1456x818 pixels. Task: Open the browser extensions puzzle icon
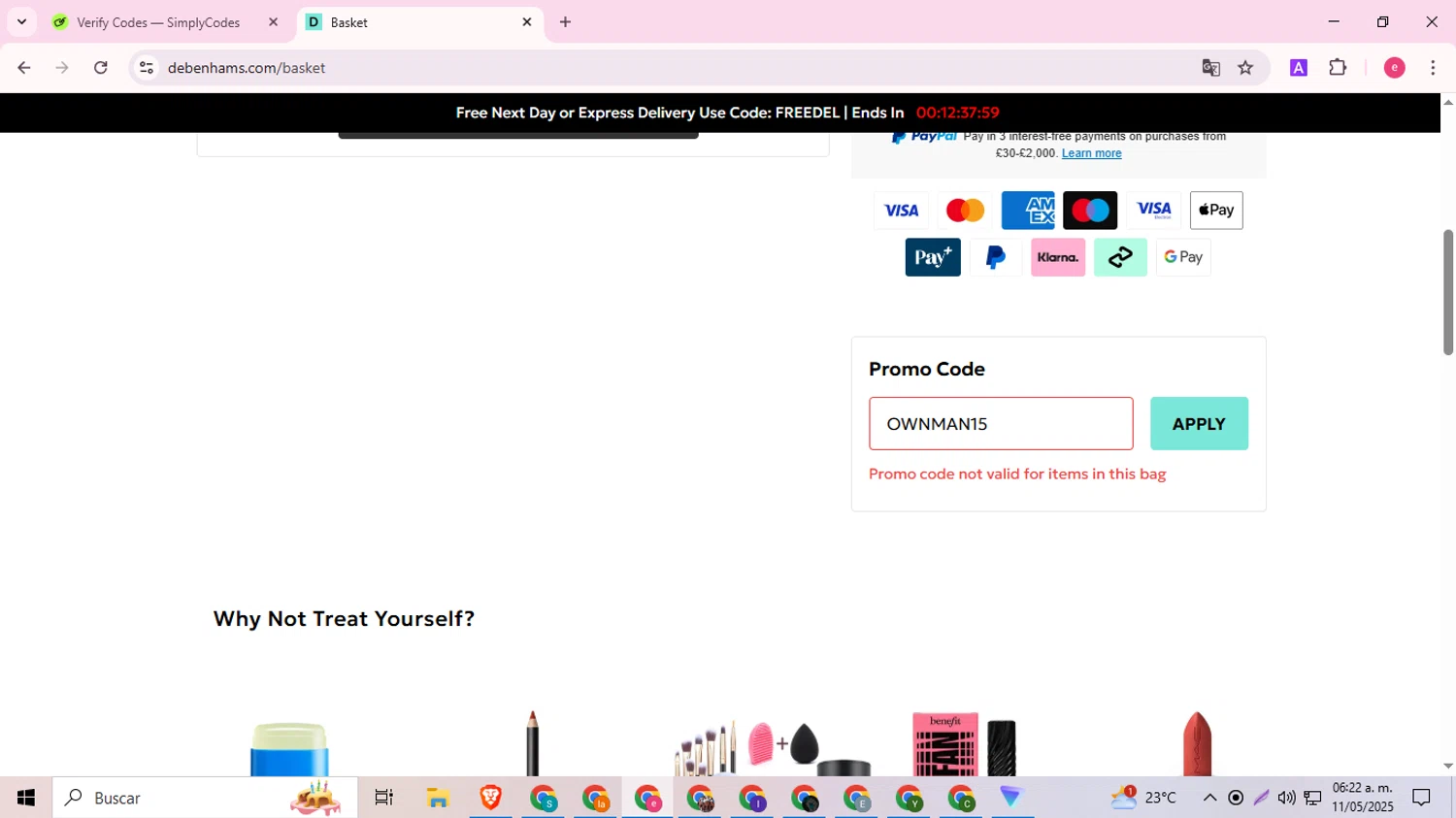pos(1338,68)
